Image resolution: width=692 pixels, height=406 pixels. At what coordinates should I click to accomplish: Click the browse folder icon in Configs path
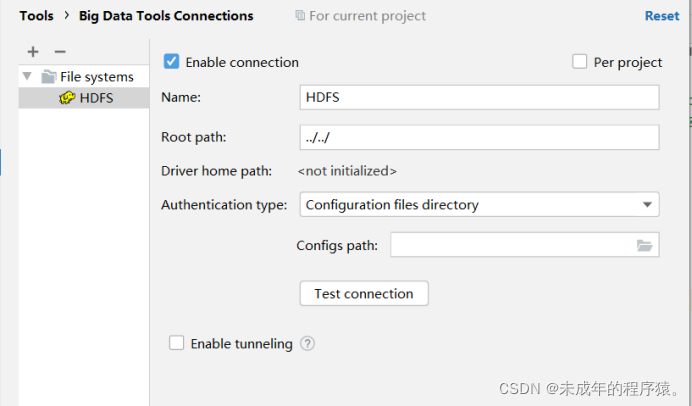(644, 245)
